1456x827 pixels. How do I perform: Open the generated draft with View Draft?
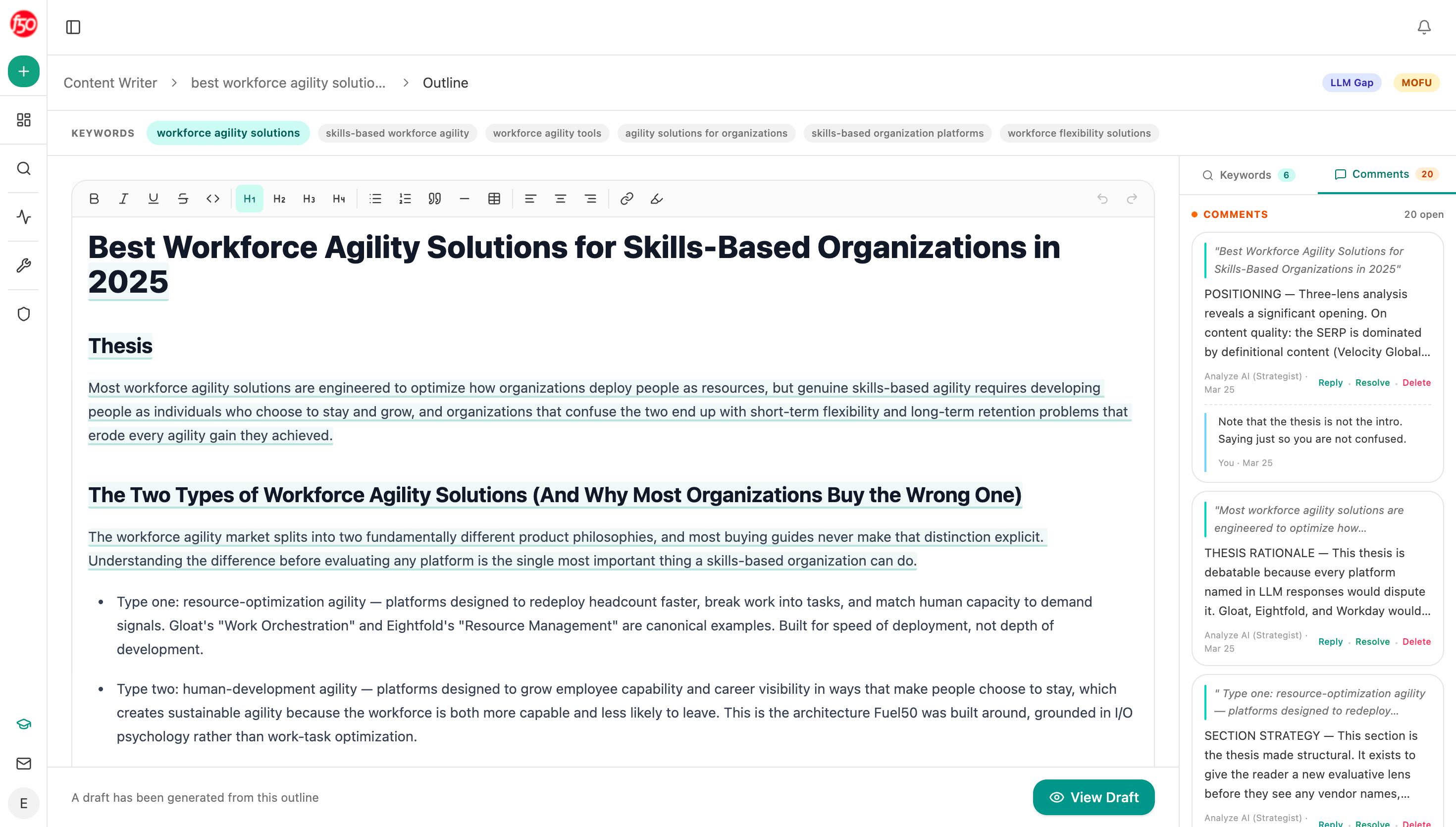click(1093, 797)
